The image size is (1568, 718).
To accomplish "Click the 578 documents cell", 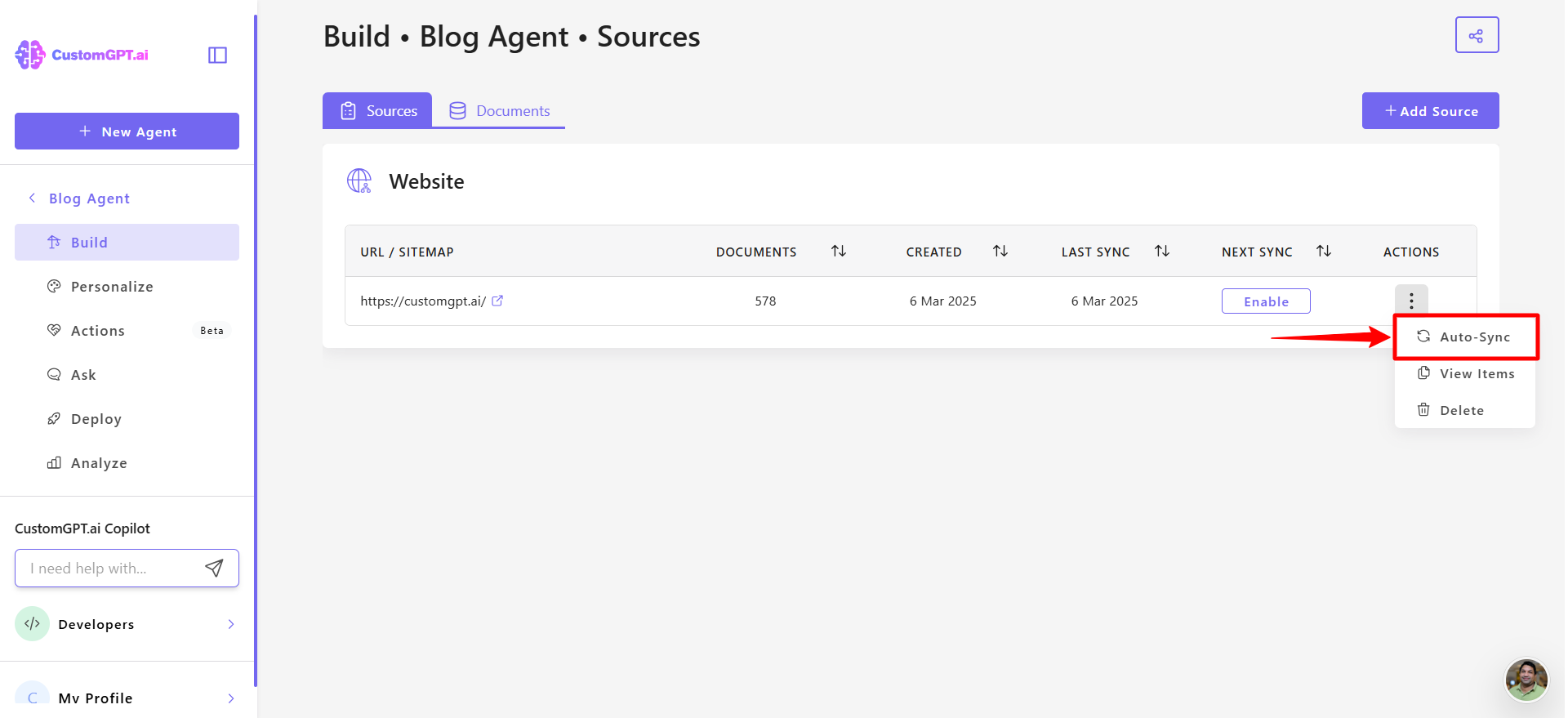I will click(765, 301).
